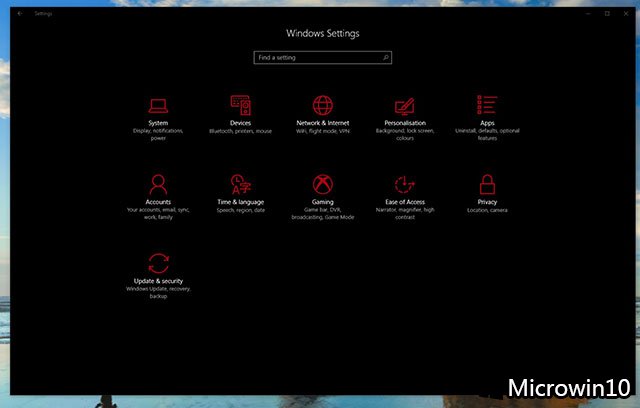640x408 pixels.
Task: Click 'Background, lock screen, colours' description
Action: [x=404, y=134]
